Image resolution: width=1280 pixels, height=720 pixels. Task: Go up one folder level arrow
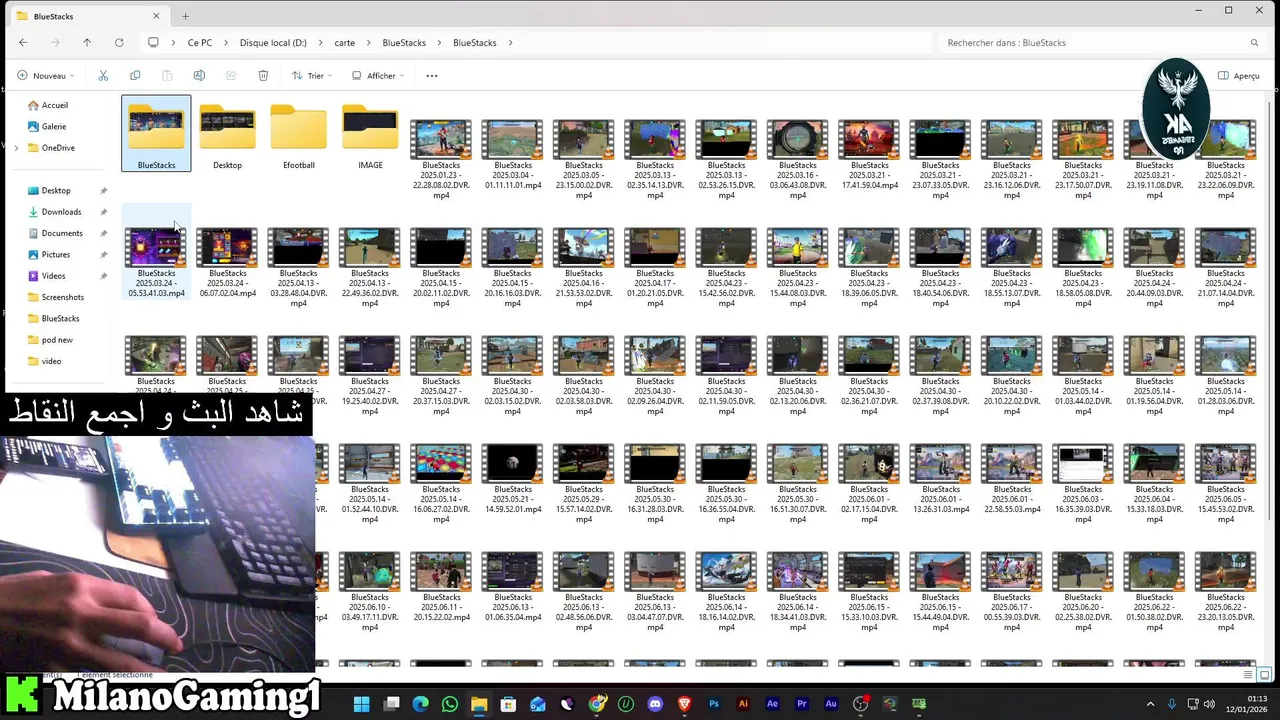[87, 43]
